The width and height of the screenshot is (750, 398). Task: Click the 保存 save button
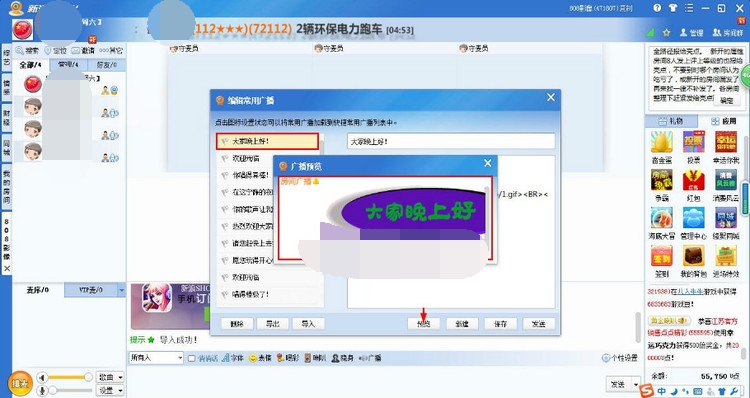tap(500, 324)
